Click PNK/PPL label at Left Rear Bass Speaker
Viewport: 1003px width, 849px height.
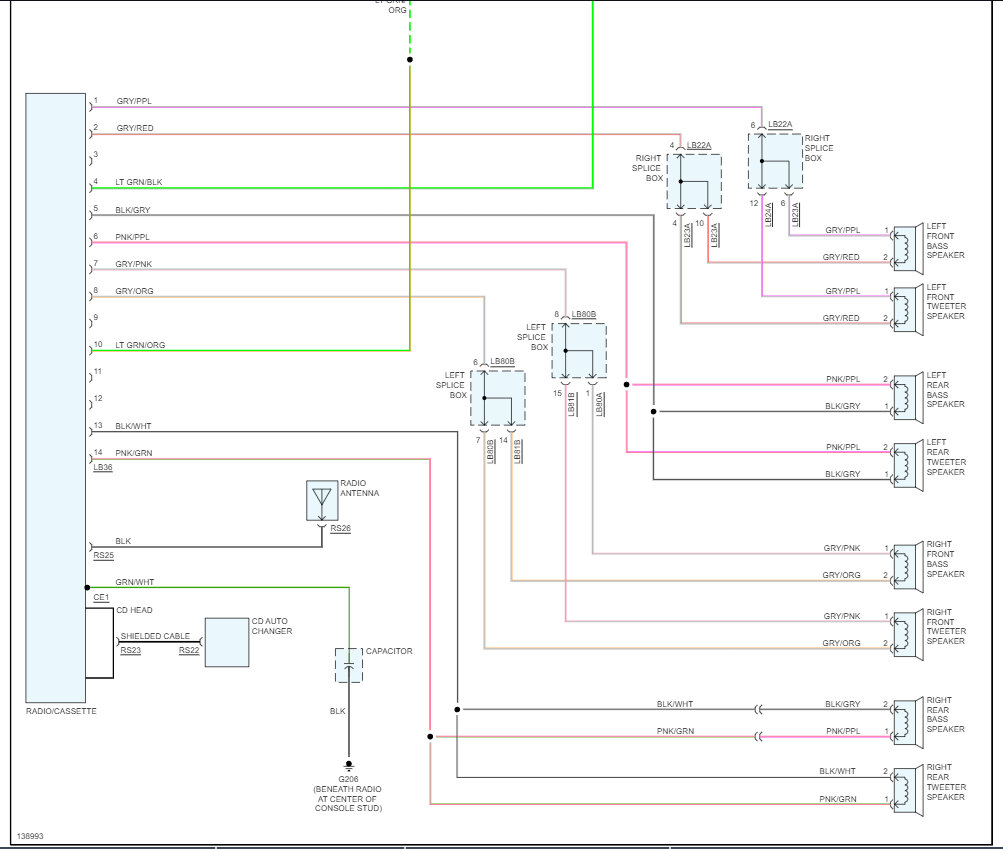click(843, 379)
